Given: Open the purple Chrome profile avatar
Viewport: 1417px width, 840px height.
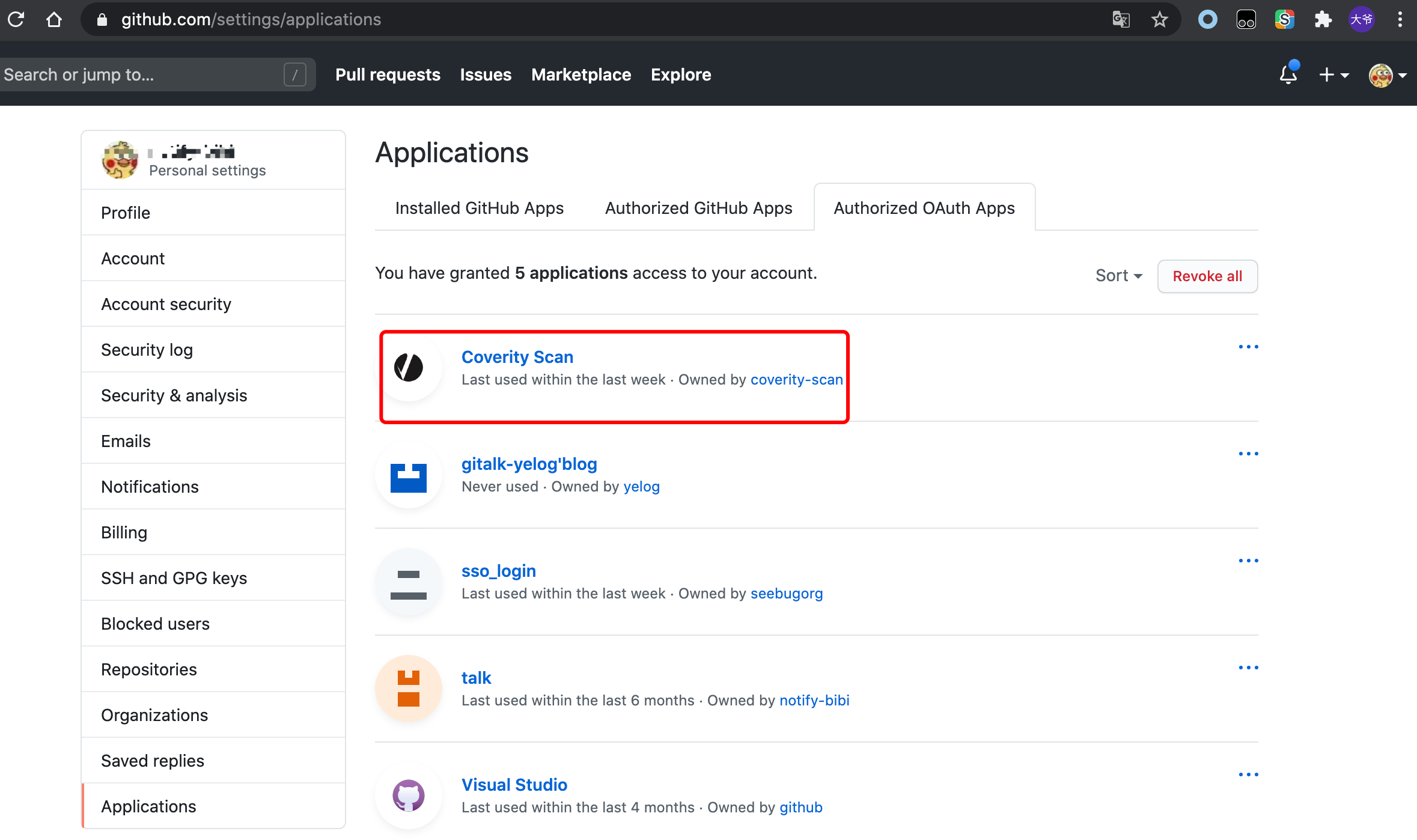Looking at the screenshot, I should (1362, 20).
